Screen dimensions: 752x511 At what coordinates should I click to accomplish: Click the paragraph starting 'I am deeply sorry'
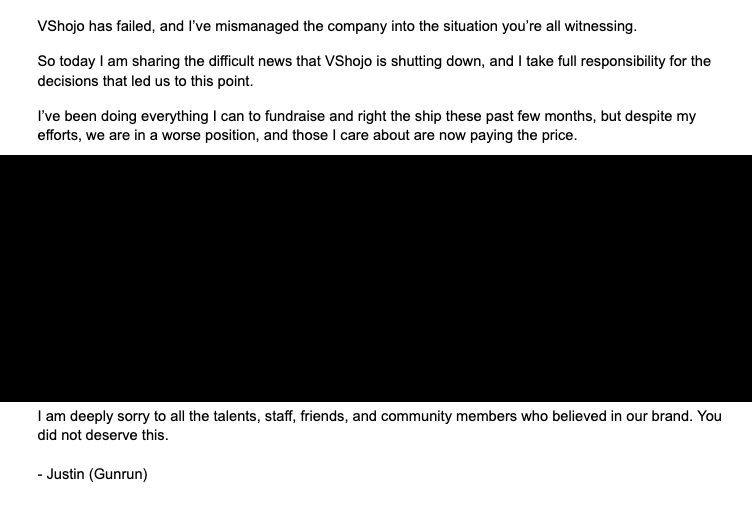tap(378, 416)
